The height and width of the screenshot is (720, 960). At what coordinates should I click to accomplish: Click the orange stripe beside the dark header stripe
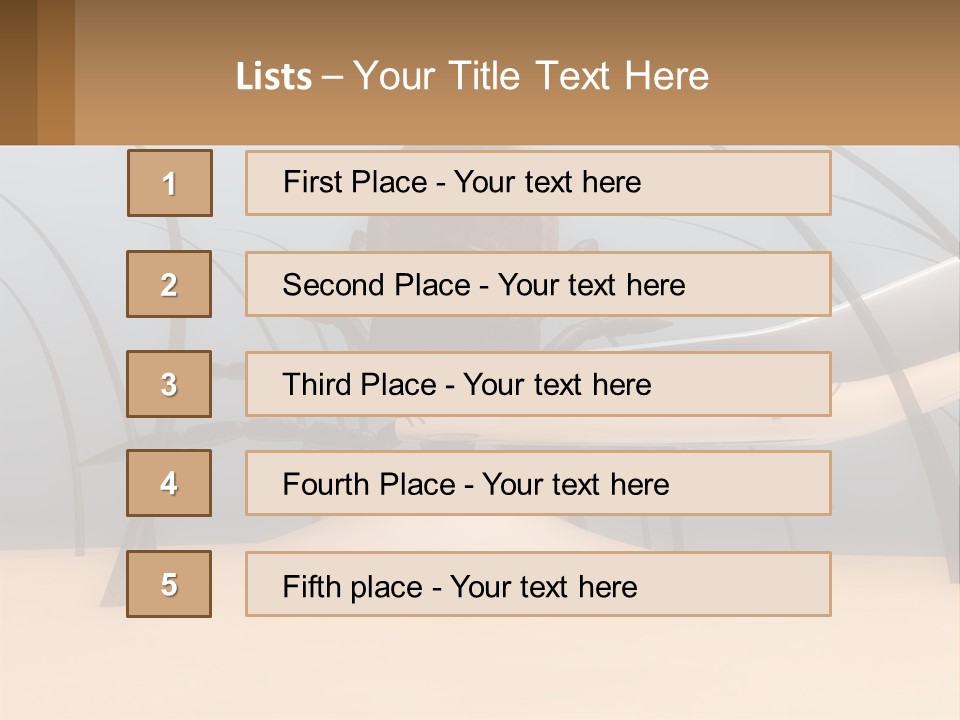56,72
